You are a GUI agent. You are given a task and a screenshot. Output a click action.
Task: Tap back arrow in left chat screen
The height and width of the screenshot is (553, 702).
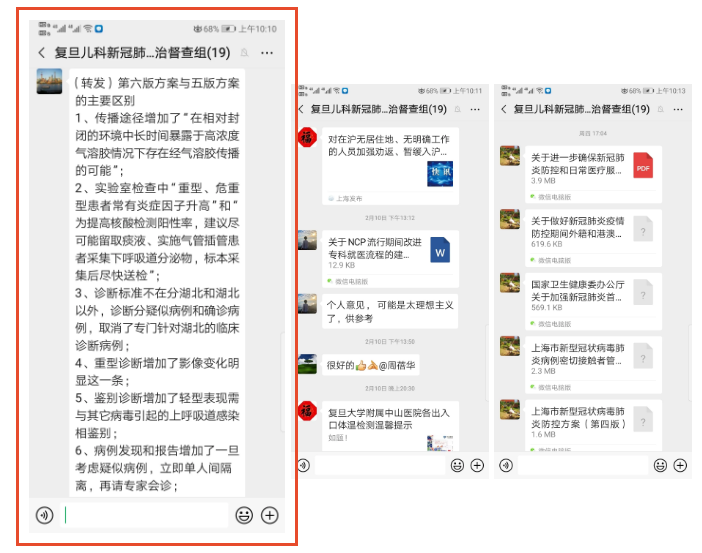tap(42, 53)
